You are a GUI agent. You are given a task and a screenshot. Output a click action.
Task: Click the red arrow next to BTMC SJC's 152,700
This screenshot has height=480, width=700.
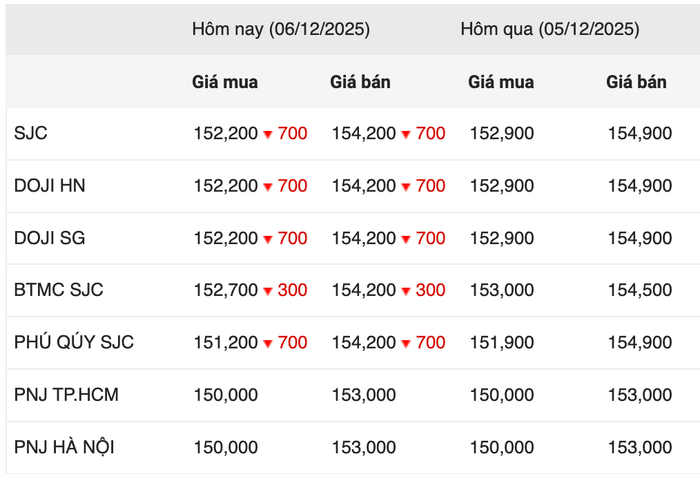[268, 291]
